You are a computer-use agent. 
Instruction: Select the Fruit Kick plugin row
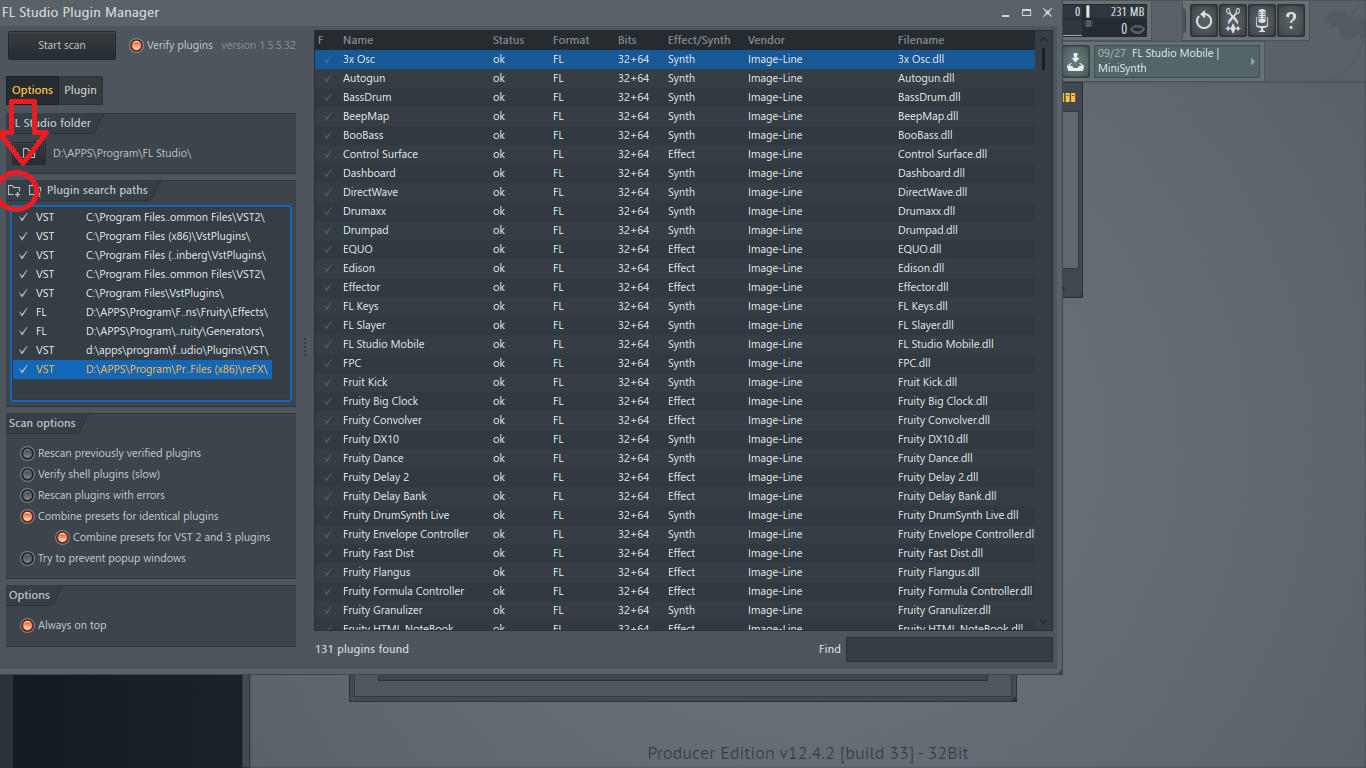click(675, 382)
